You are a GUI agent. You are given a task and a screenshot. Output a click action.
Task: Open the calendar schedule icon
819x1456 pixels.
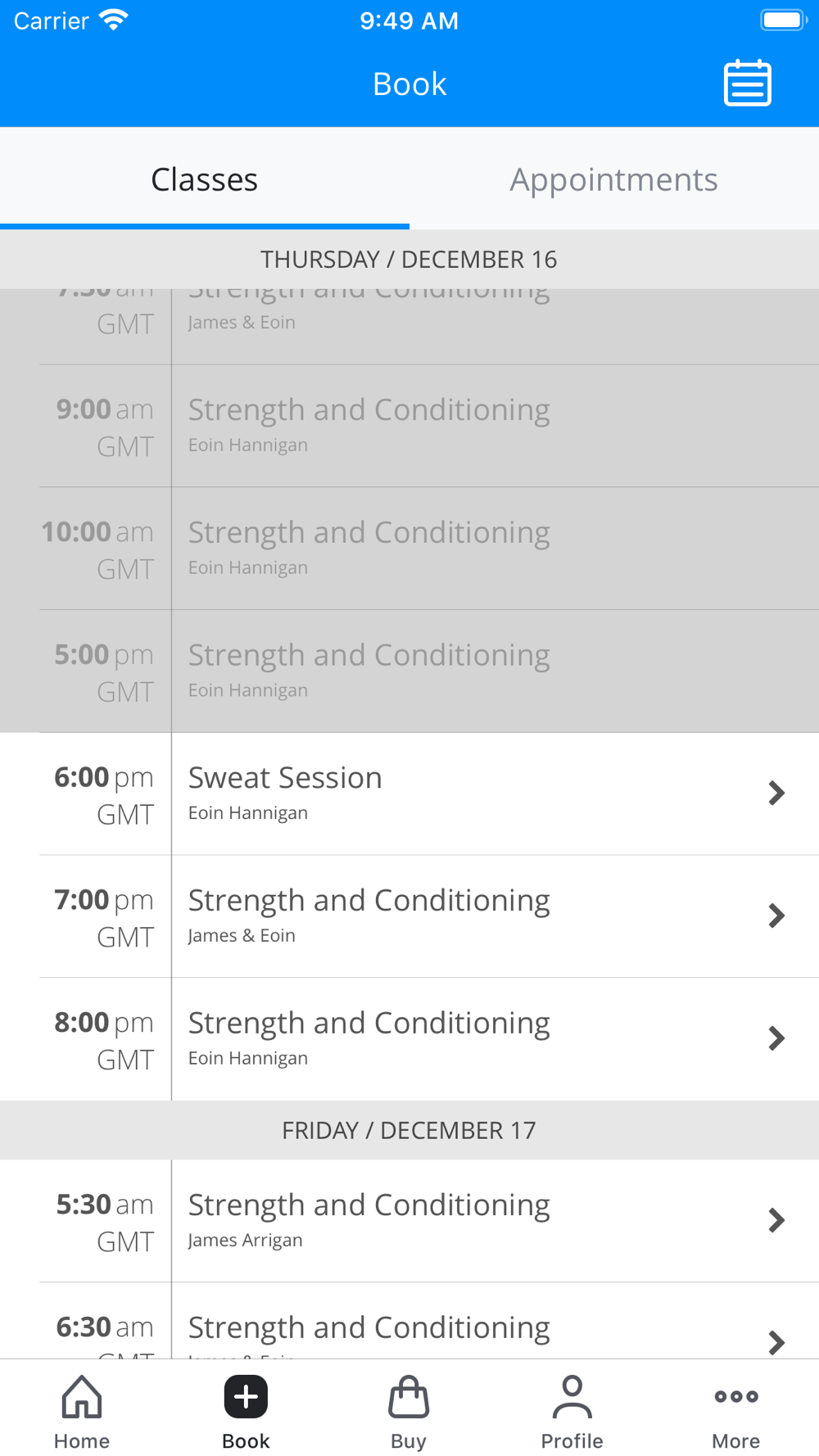pos(747,83)
